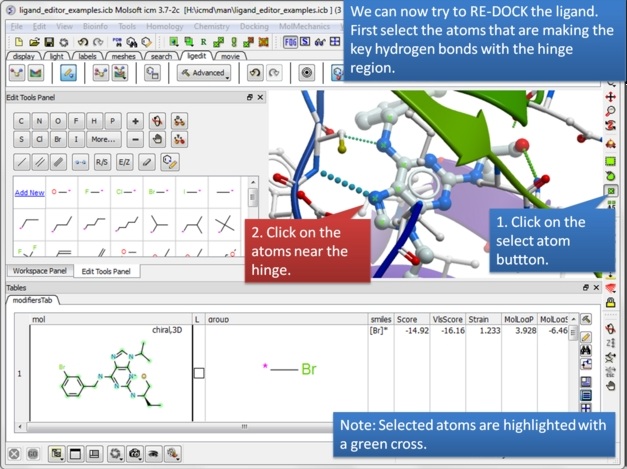Click the E/Z isomer toggle button
This screenshot has width=627, height=469.
click(125, 161)
